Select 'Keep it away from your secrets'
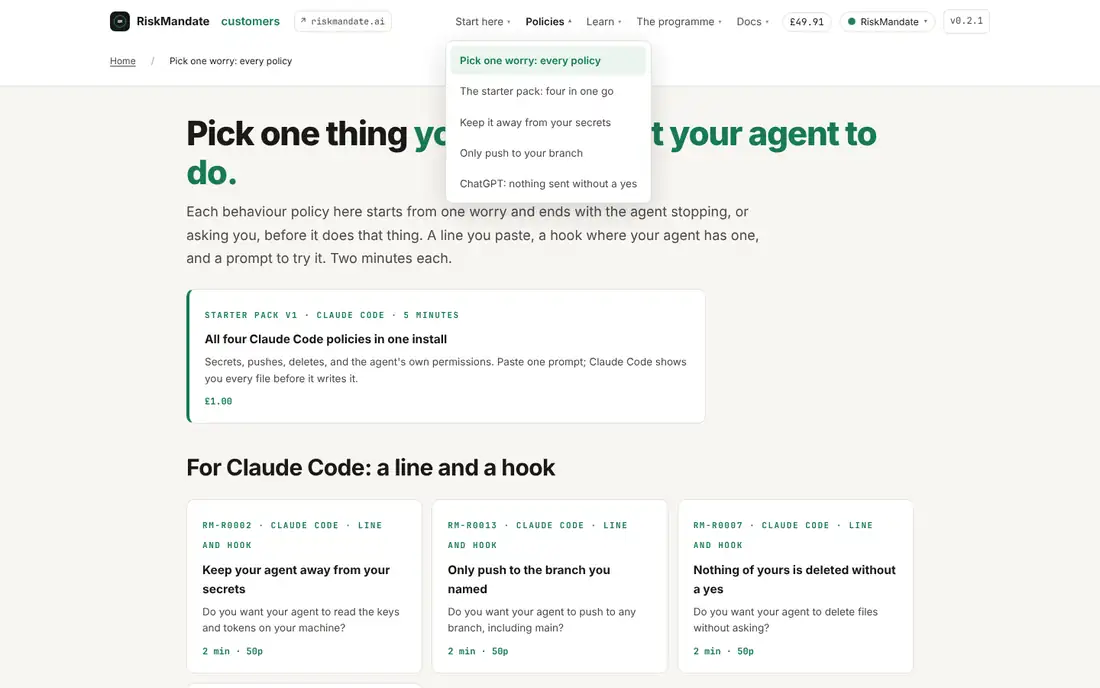This screenshot has height=688, width=1100. click(548, 122)
